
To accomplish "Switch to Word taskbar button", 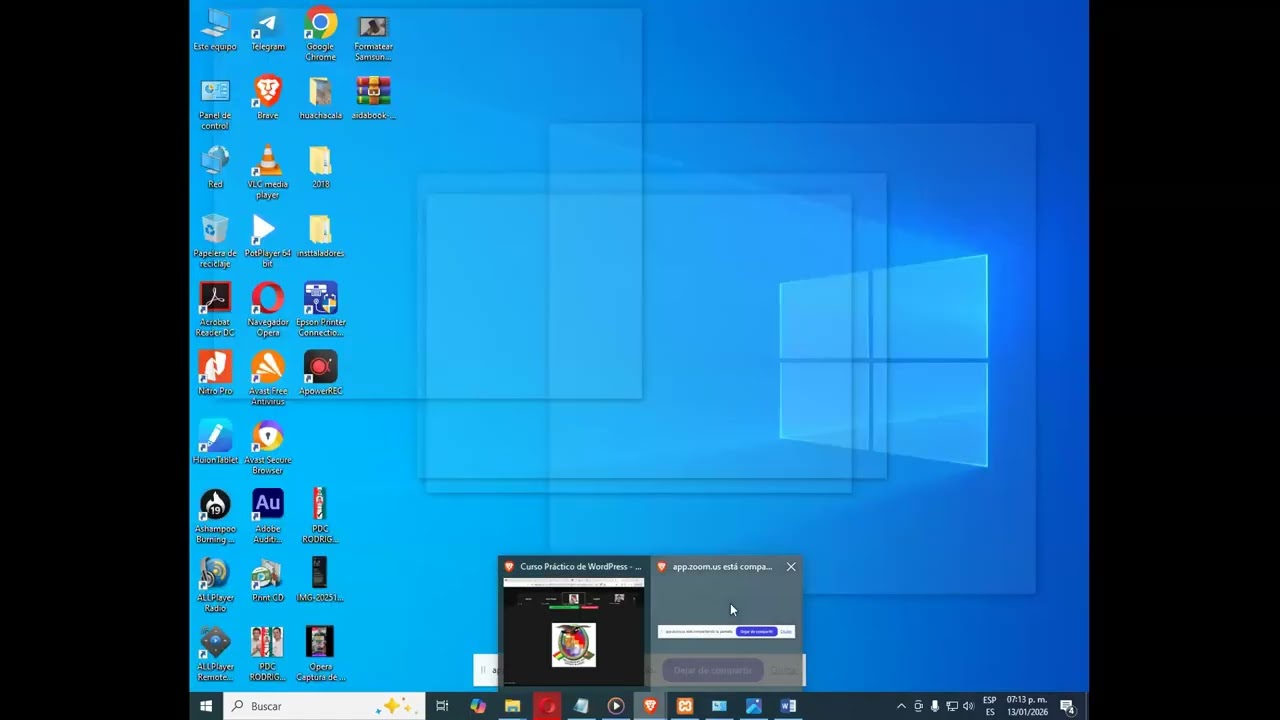I will click(x=788, y=706).
